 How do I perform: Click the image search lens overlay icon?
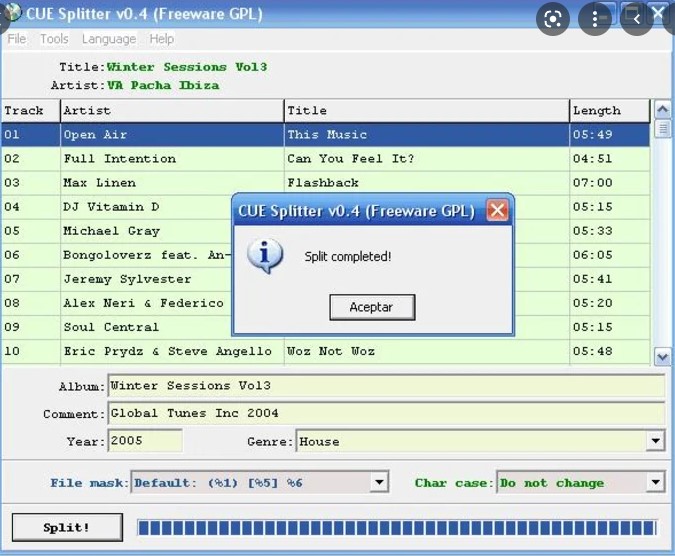click(553, 19)
